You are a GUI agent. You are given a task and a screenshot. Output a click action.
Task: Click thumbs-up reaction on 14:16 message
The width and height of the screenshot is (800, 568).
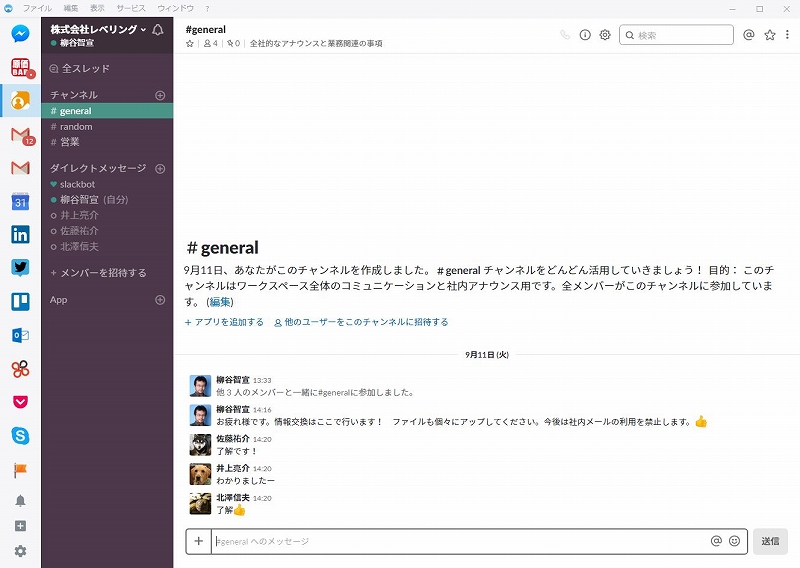[x=701, y=422]
